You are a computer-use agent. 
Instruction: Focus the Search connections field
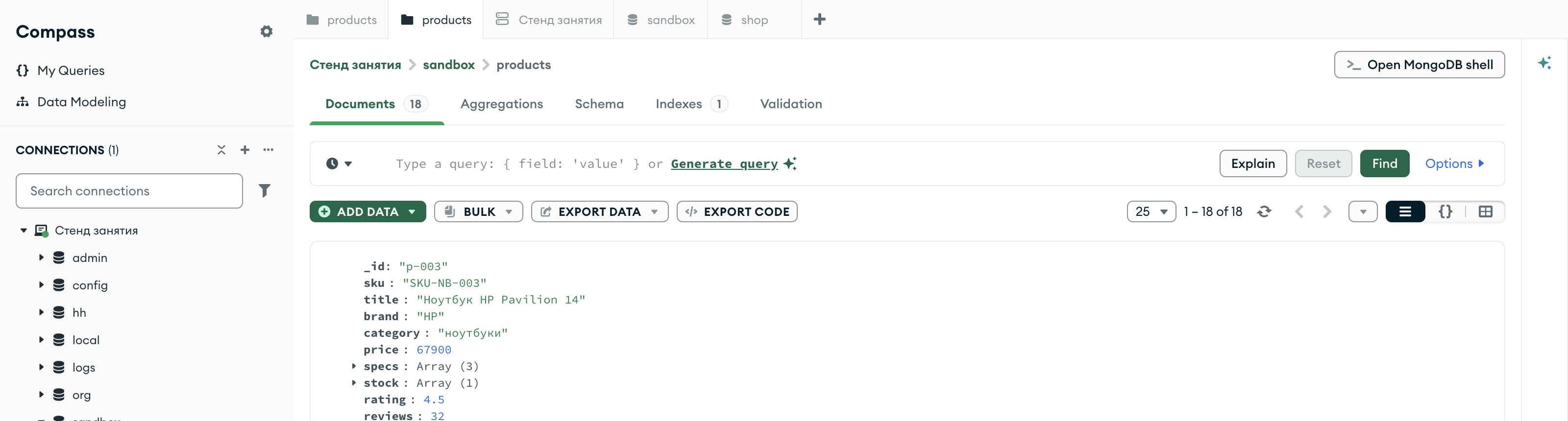tap(129, 191)
